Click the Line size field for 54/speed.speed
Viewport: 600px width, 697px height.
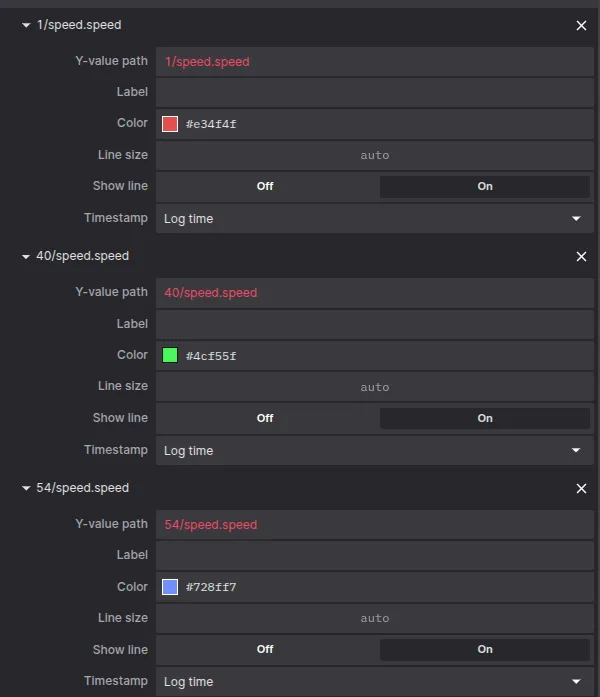click(374, 618)
